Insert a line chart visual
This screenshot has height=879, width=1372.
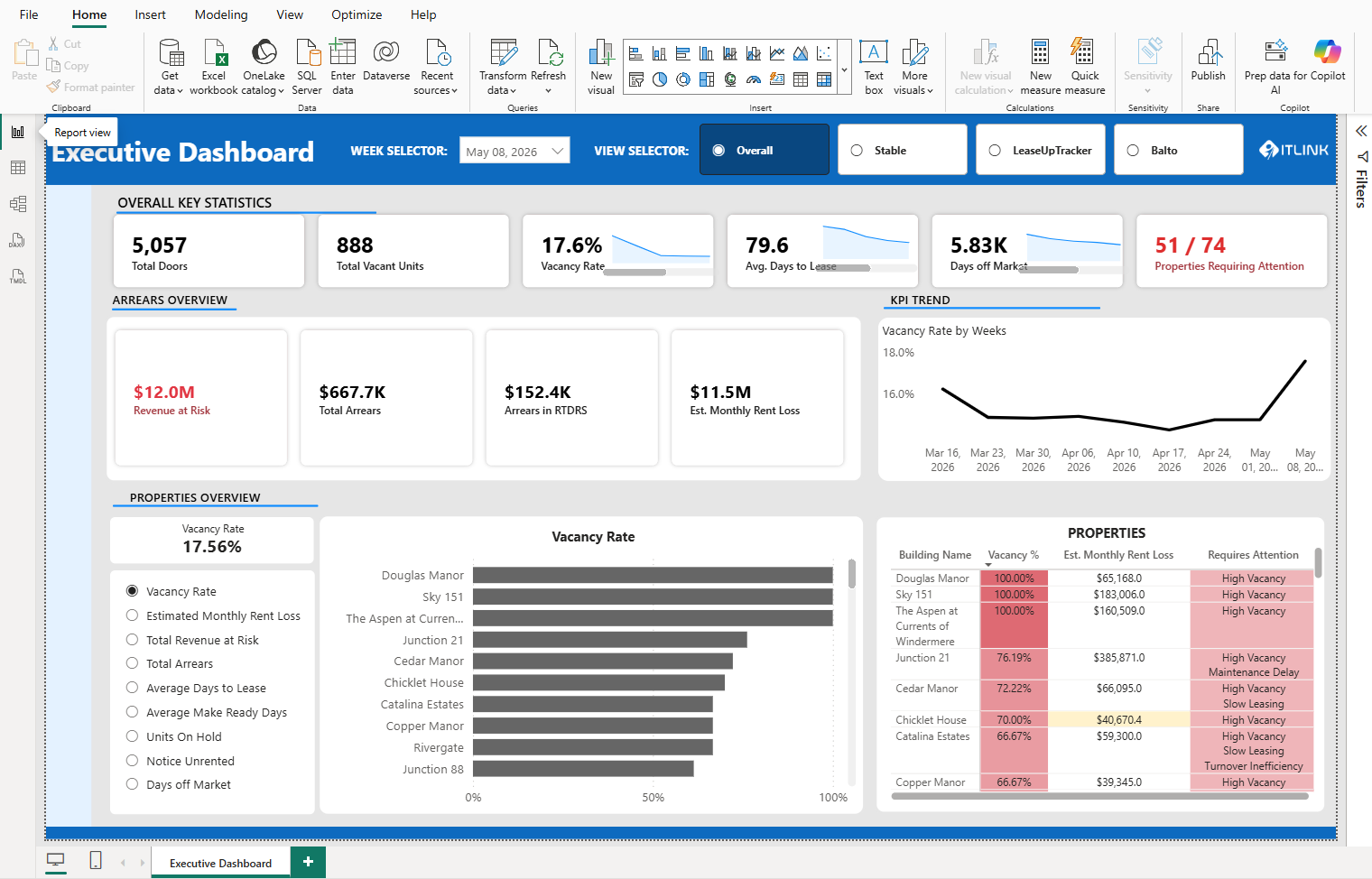[x=777, y=53]
